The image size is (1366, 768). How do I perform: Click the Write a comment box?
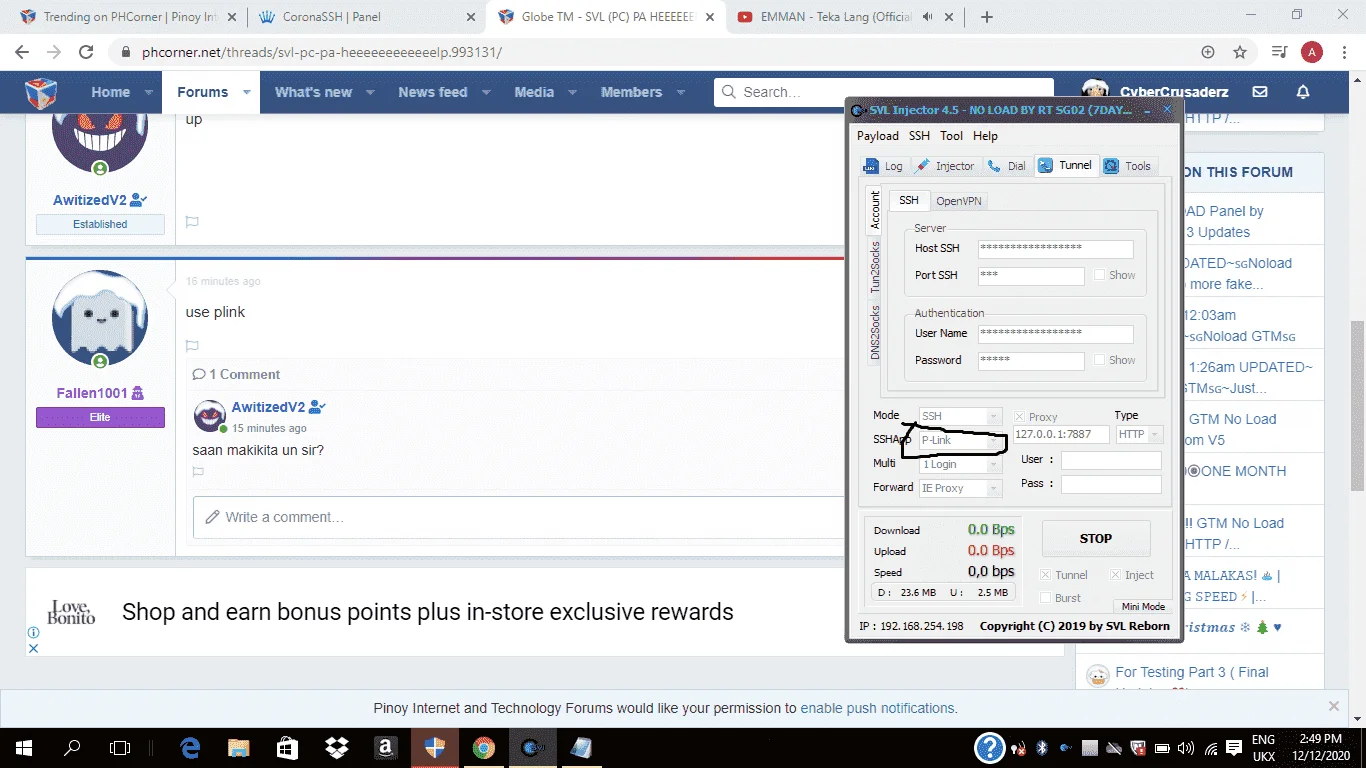518,517
